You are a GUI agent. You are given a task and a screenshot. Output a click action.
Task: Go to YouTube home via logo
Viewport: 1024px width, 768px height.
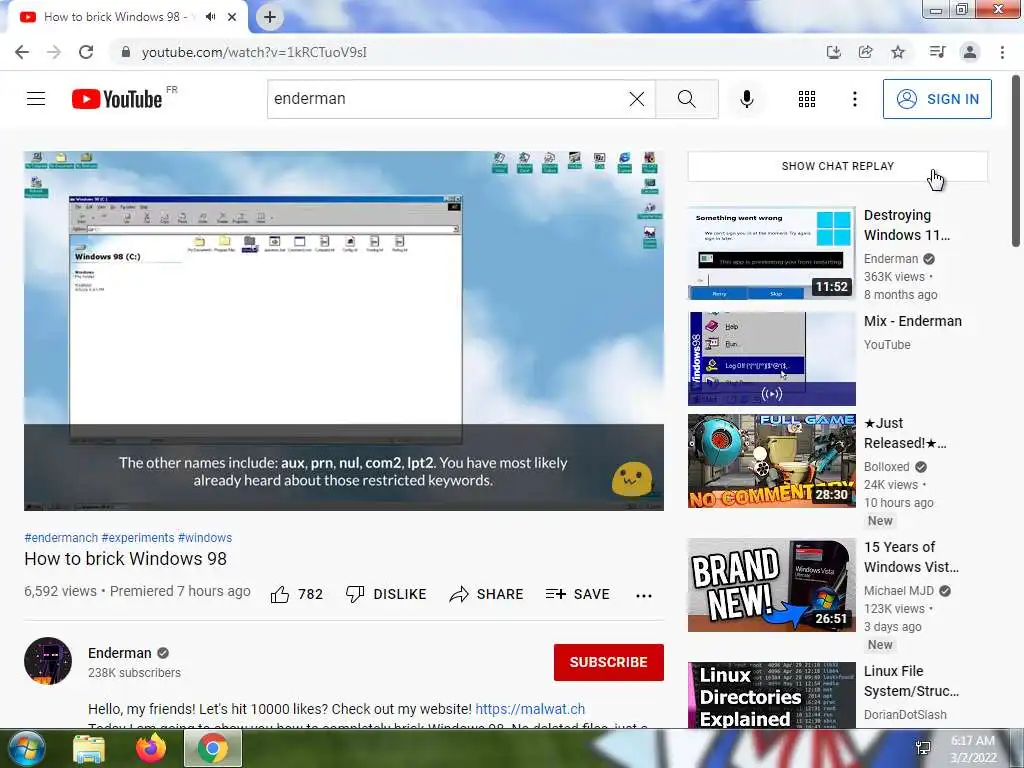(118, 99)
